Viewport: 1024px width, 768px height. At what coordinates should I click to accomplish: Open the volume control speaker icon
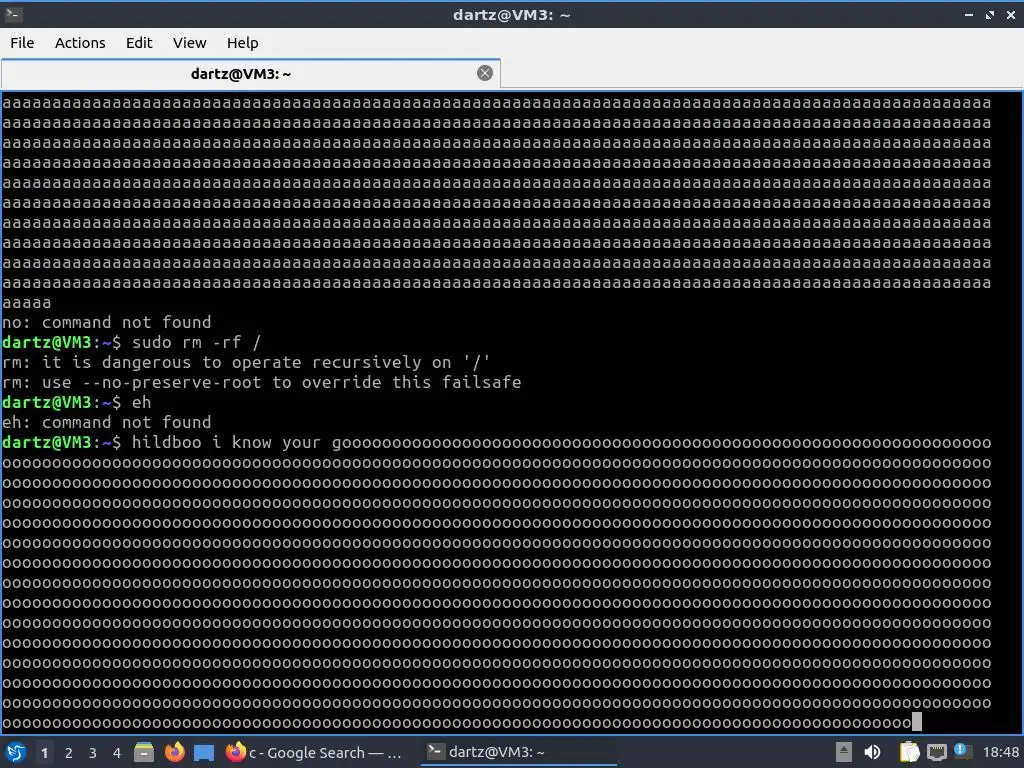[872, 752]
